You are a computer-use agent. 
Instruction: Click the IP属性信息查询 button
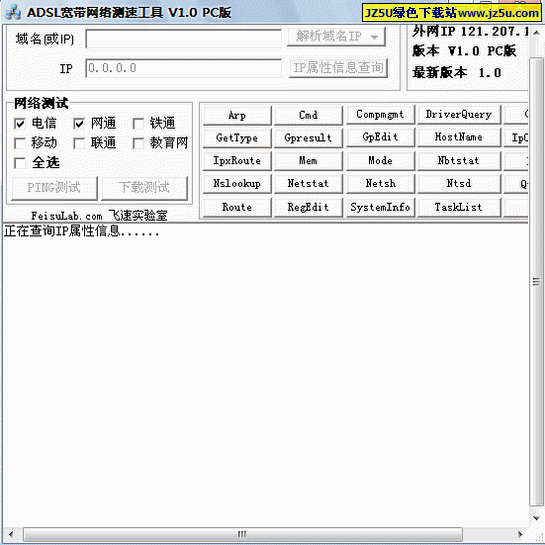click(x=338, y=68)
